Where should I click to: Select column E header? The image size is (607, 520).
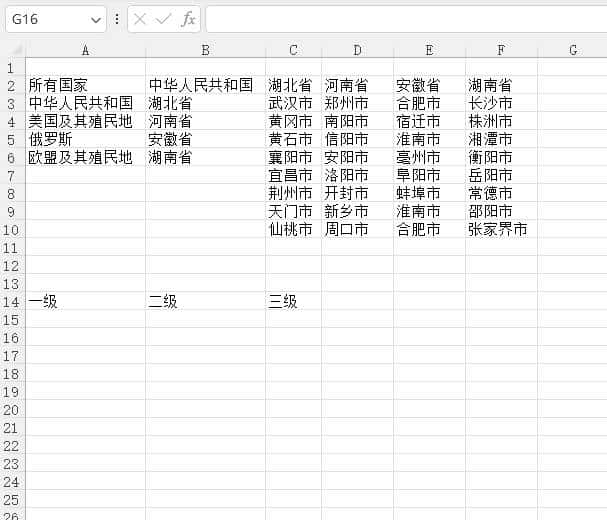(x=429, y=50)
